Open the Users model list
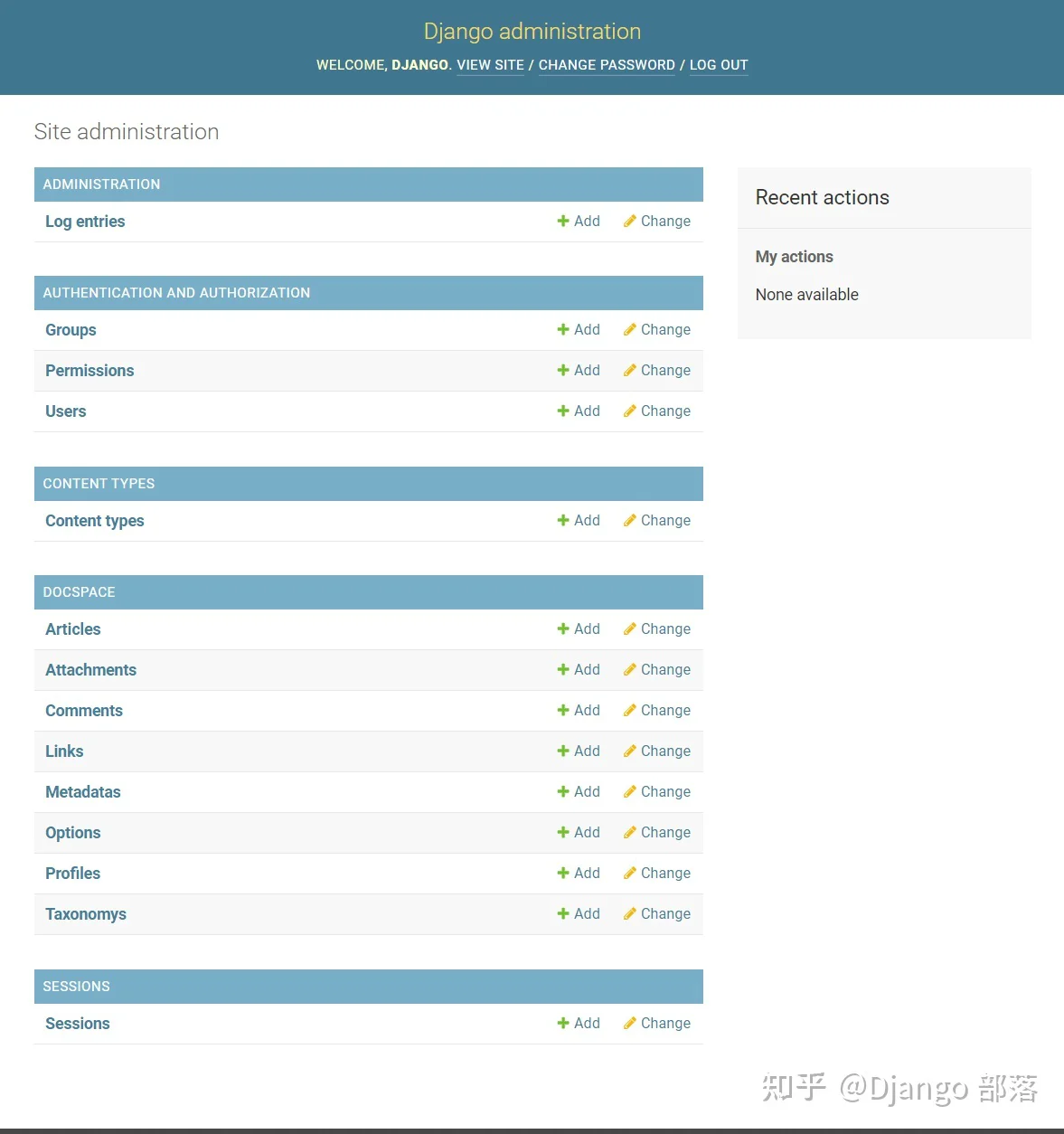Screen dimensions: 1064x1134 pyautogui.click(x=66, y=411)
